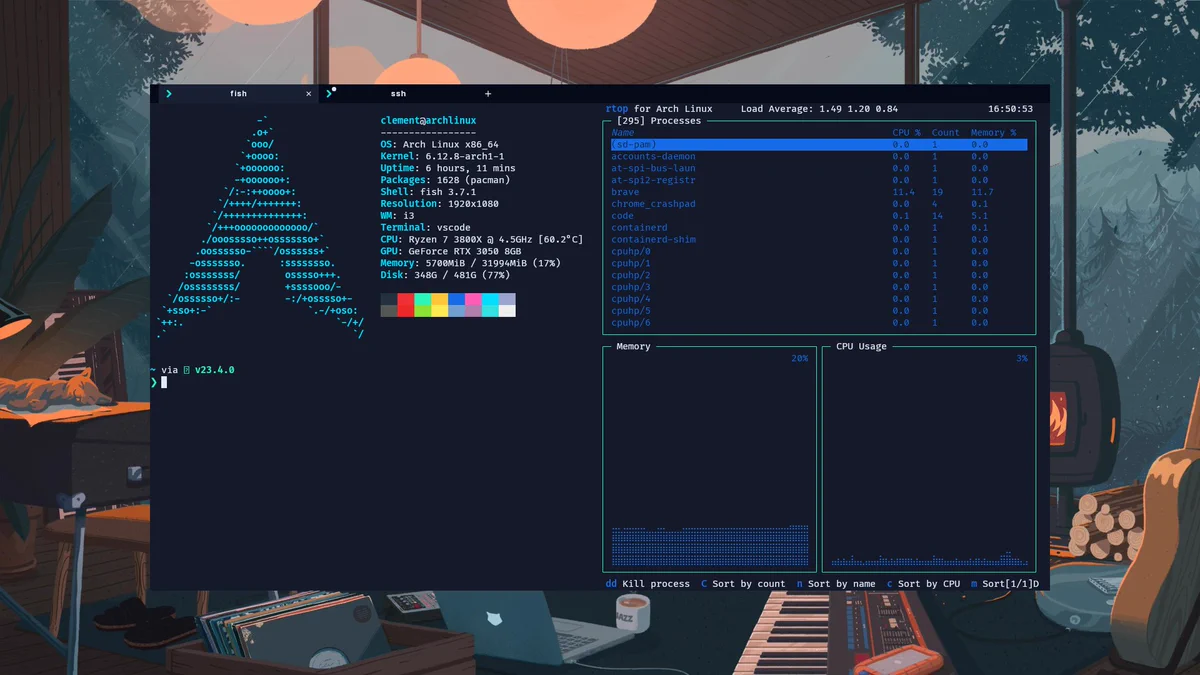Viewport: 1200px width, 675px height.
Task: Select the at-spi-bus-laun process
Action: [x=819, y=169]
